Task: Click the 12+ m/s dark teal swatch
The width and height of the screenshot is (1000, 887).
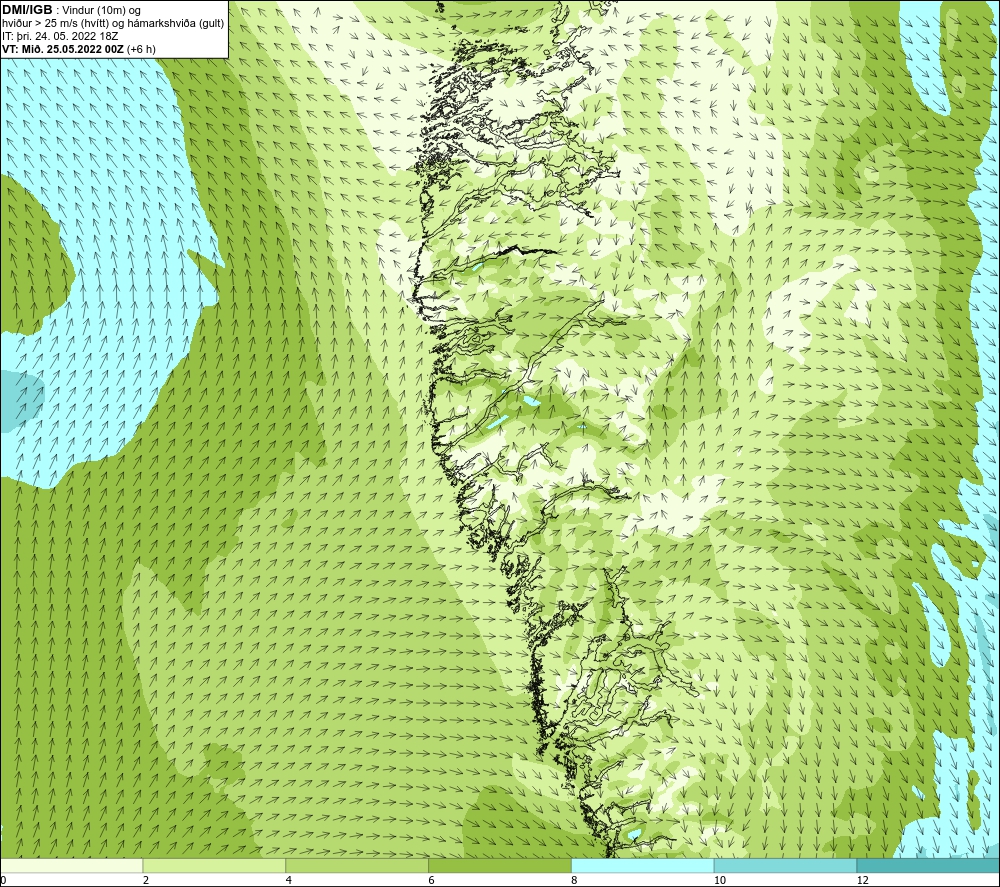Action: 929,865
